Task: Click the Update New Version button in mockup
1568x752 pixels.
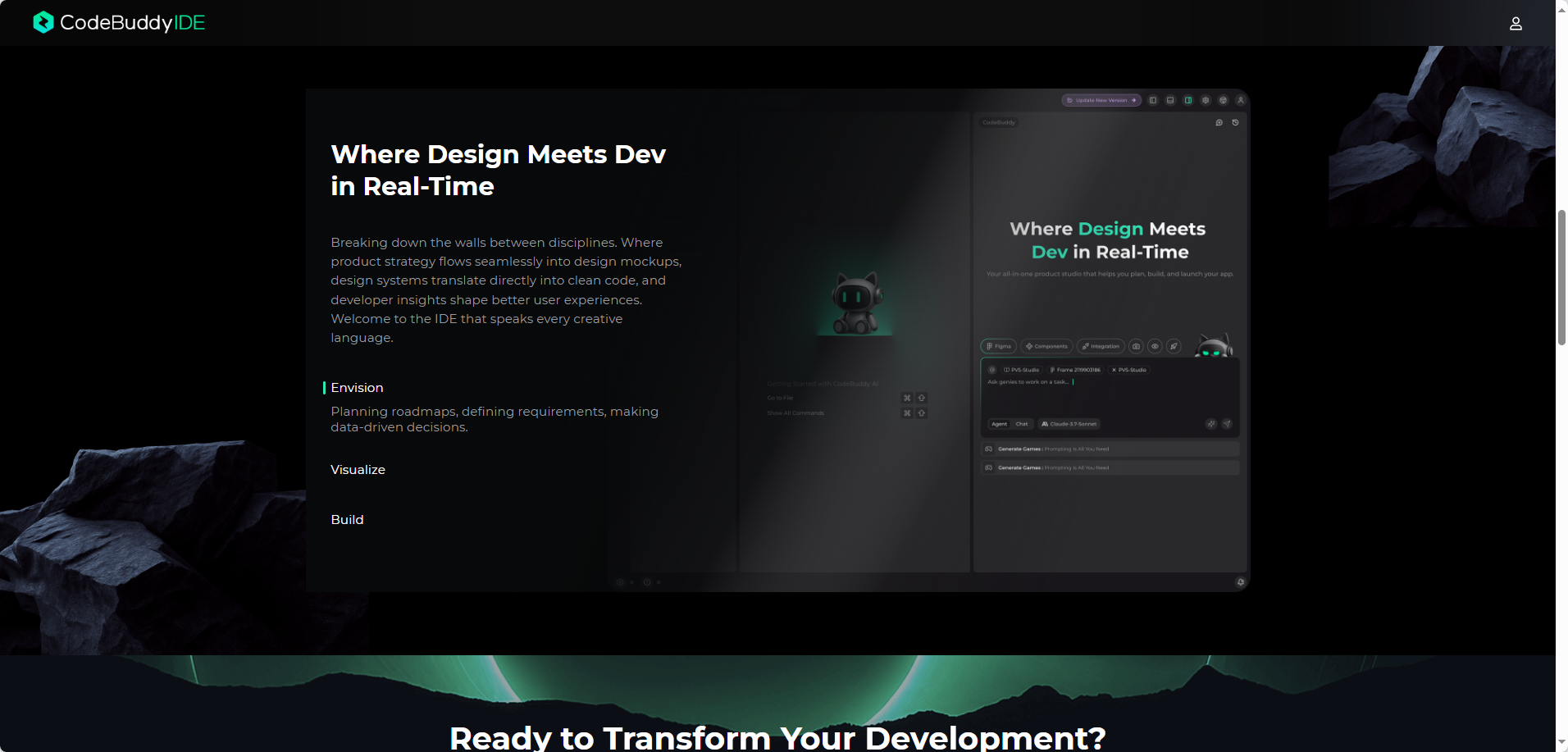Action: 1101,100
